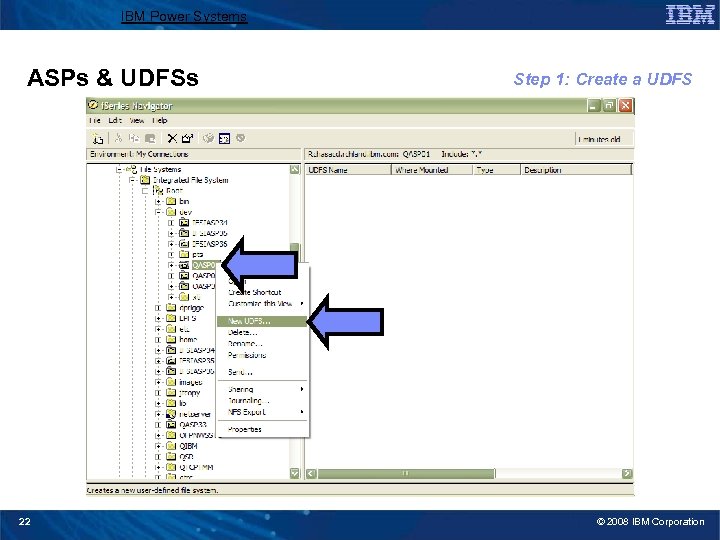Screen dimensions: 720x540
Task: Click the images folder icon
Action: [x=171, y=382]
